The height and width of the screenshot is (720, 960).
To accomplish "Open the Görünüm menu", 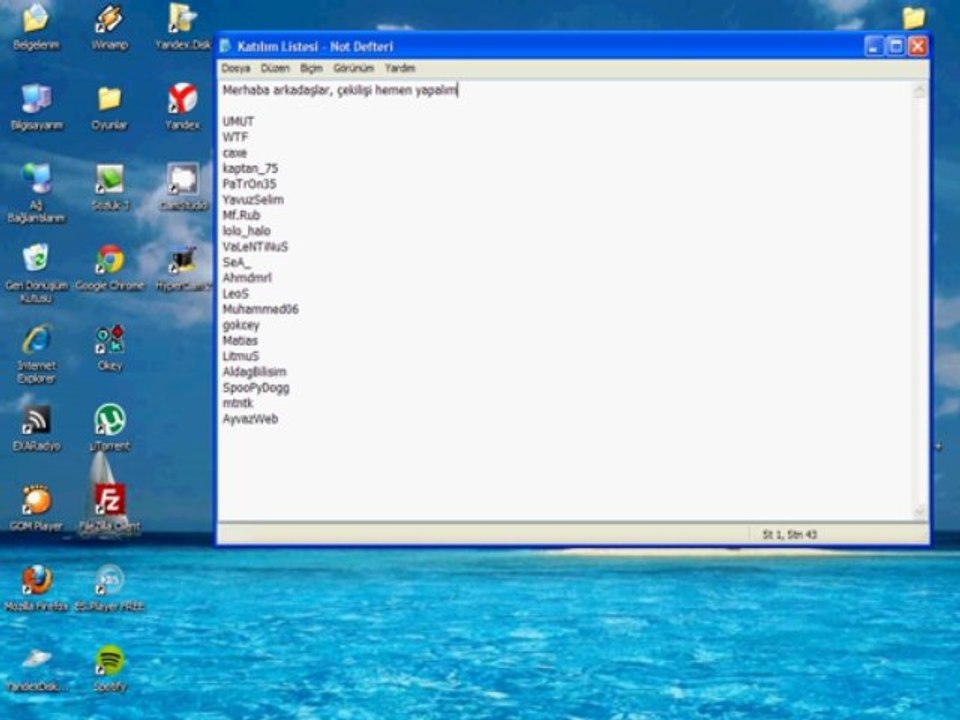I will tap(353, 68).
